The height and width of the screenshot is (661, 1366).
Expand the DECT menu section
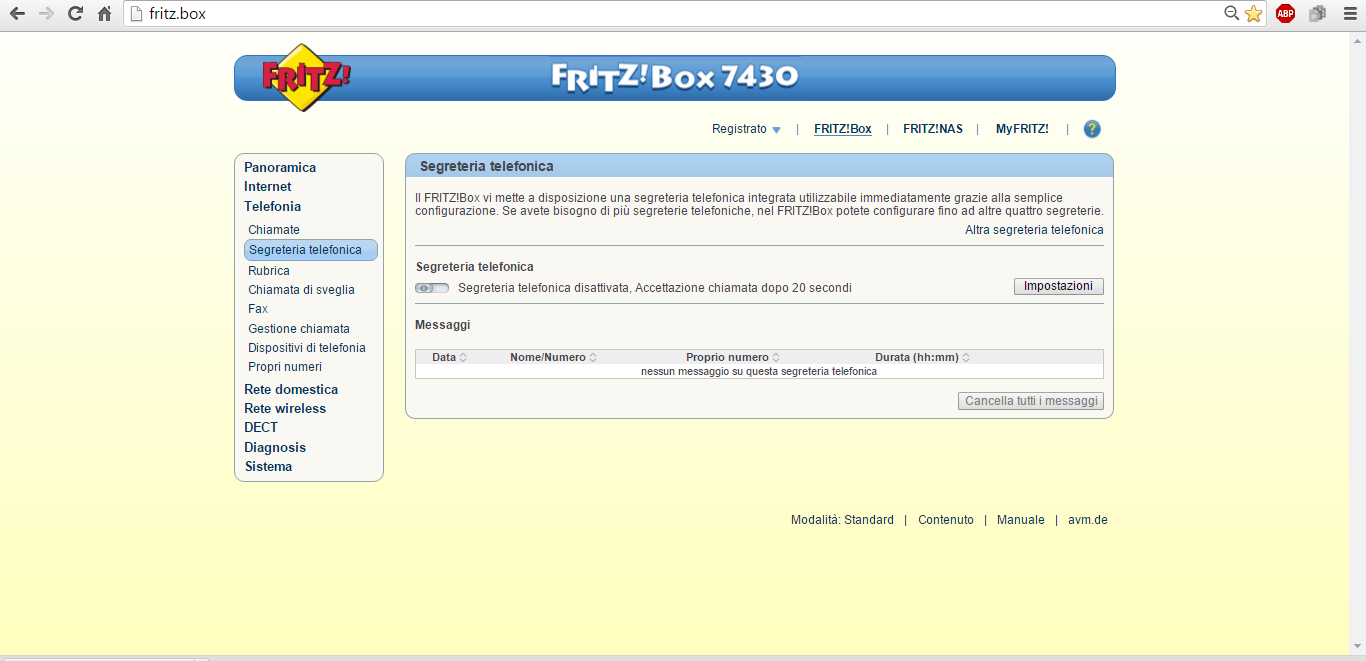point(261,427)
